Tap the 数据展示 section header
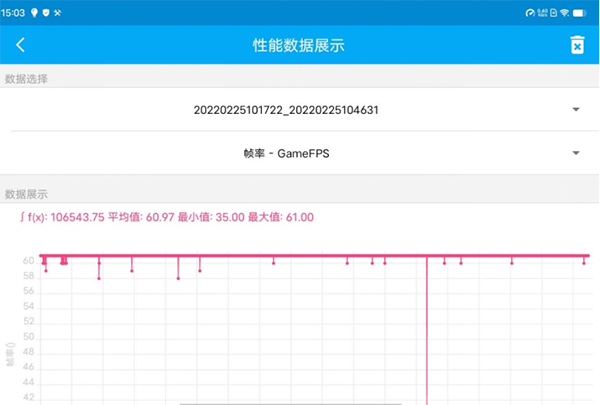 point(26,194)
